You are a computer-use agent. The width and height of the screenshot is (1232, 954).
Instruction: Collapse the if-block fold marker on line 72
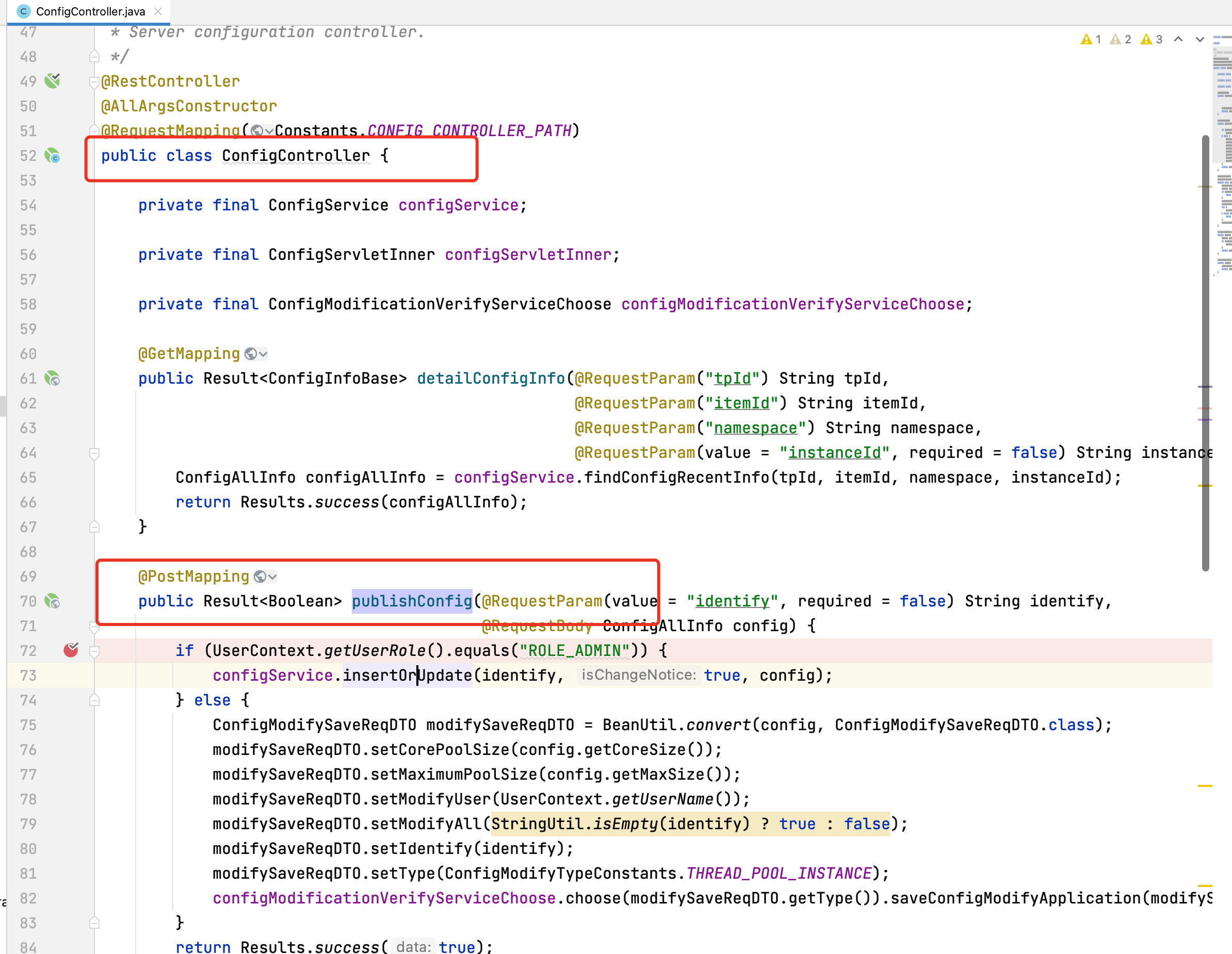[x=94, y=651]
